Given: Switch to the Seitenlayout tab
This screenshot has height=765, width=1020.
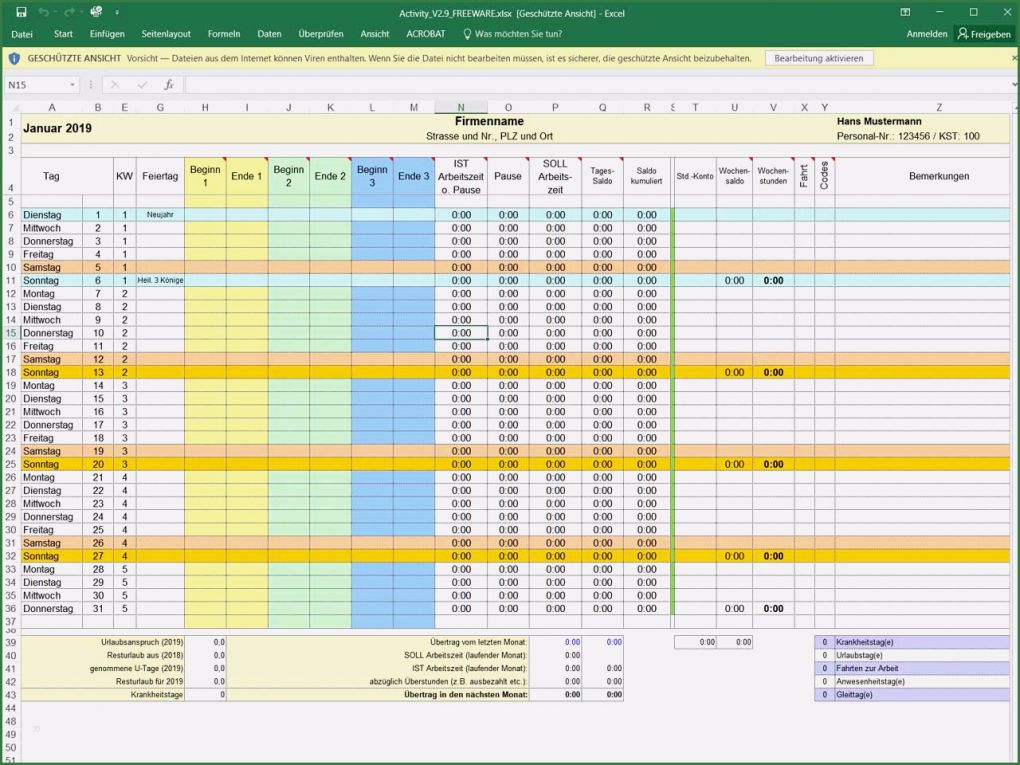Looking at the screenshot, I should [166, 34].
